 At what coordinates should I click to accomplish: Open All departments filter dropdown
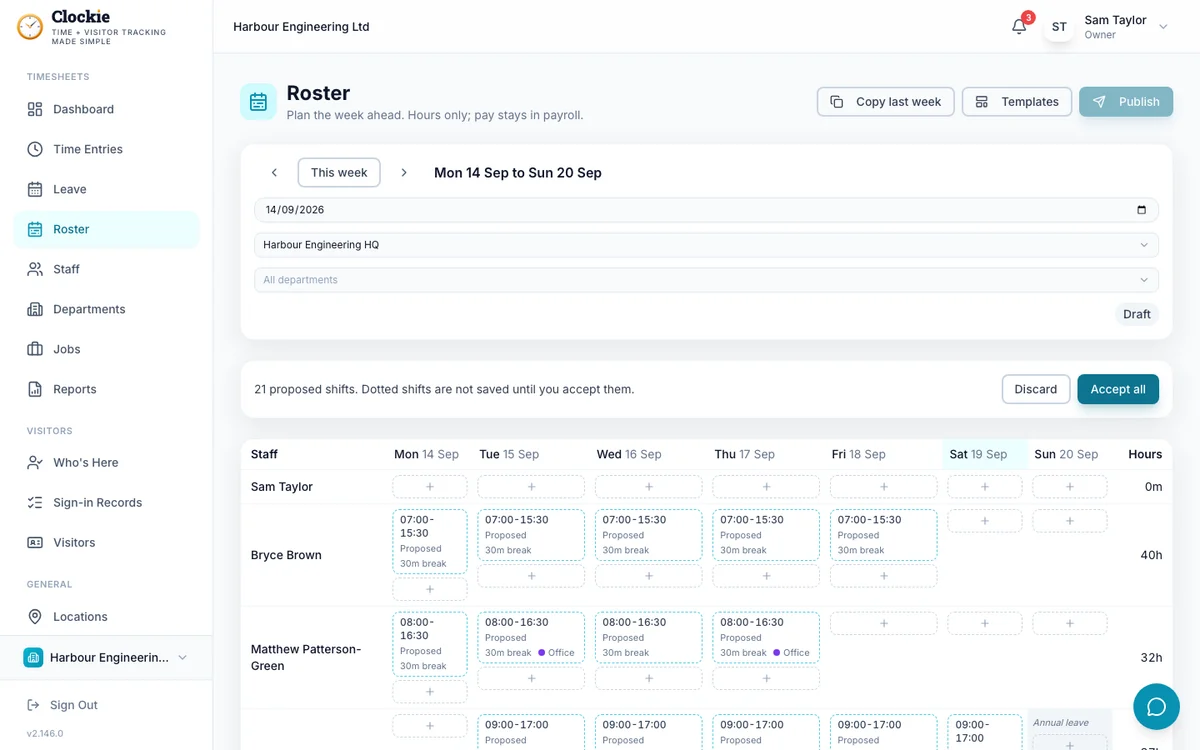[x=706, y=280]
